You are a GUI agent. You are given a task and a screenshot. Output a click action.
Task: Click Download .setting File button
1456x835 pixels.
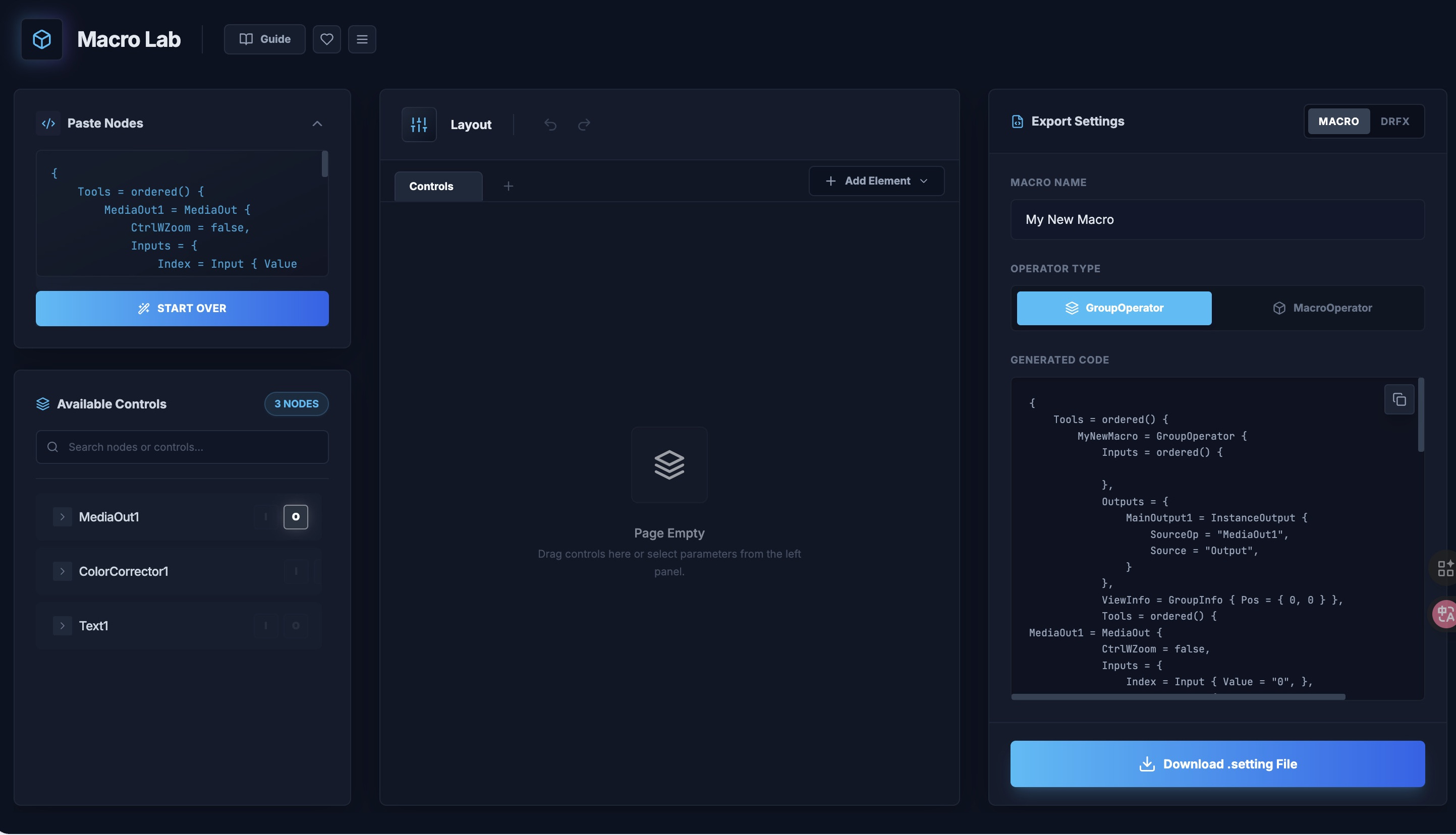[x=1217, y=764]
